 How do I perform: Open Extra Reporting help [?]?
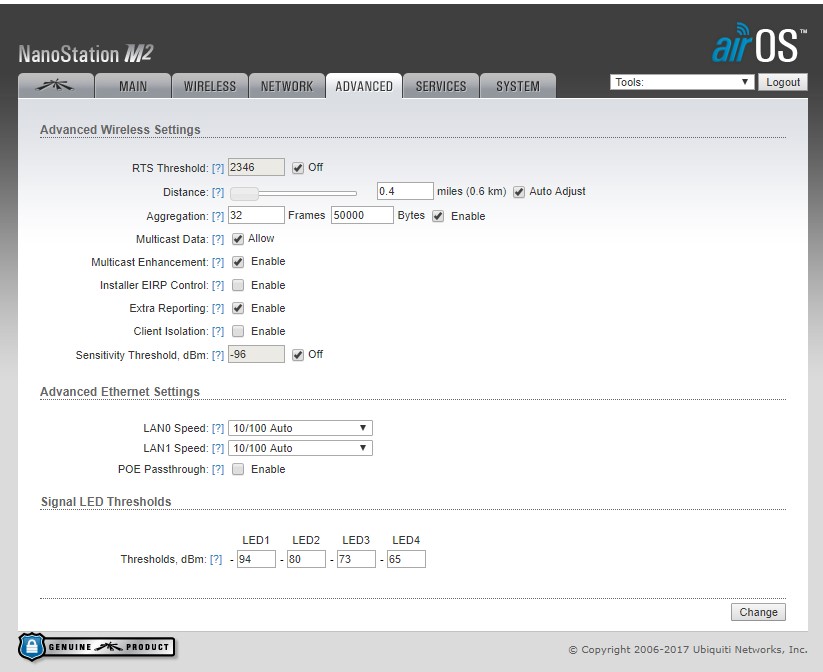[218, 309]
